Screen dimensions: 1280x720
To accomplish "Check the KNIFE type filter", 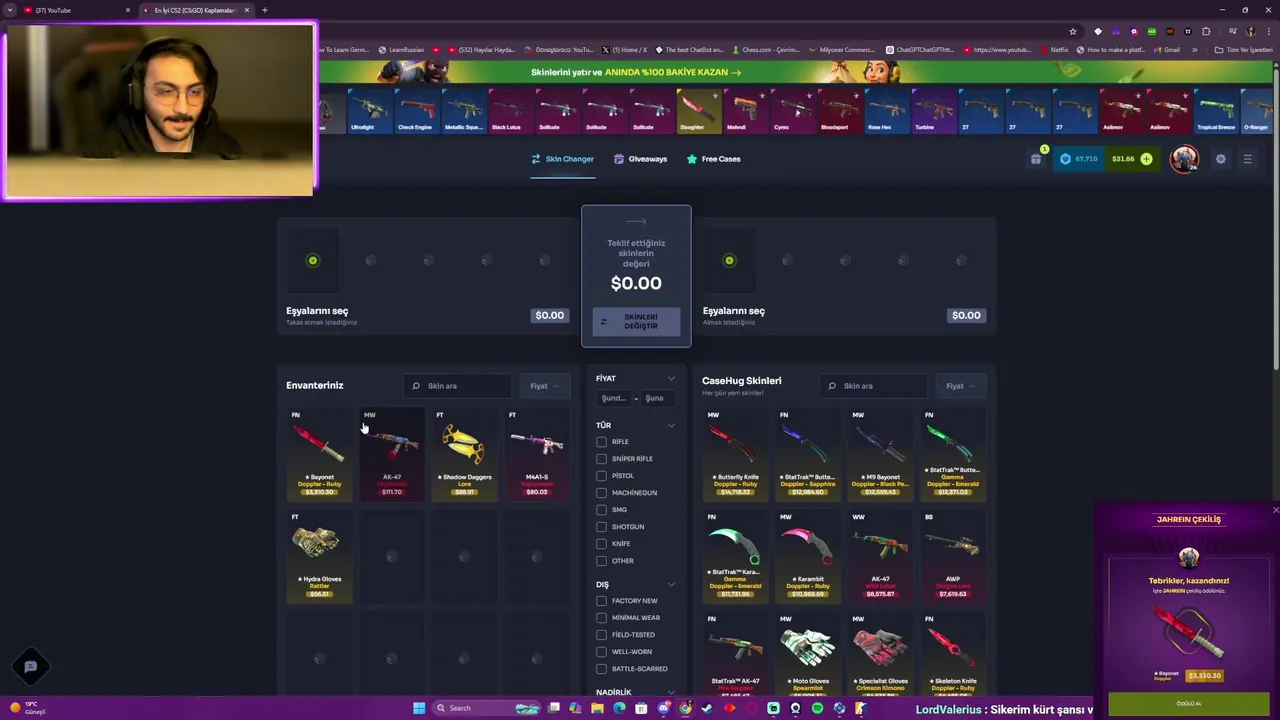I will coord(601,543).
